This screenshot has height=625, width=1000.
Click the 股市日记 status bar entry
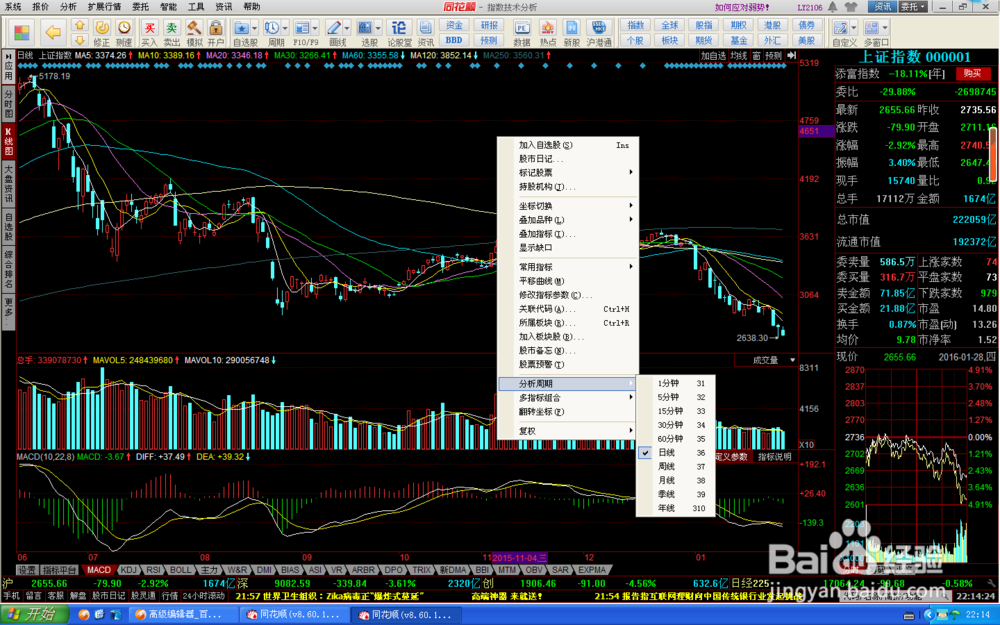point(108,596)
